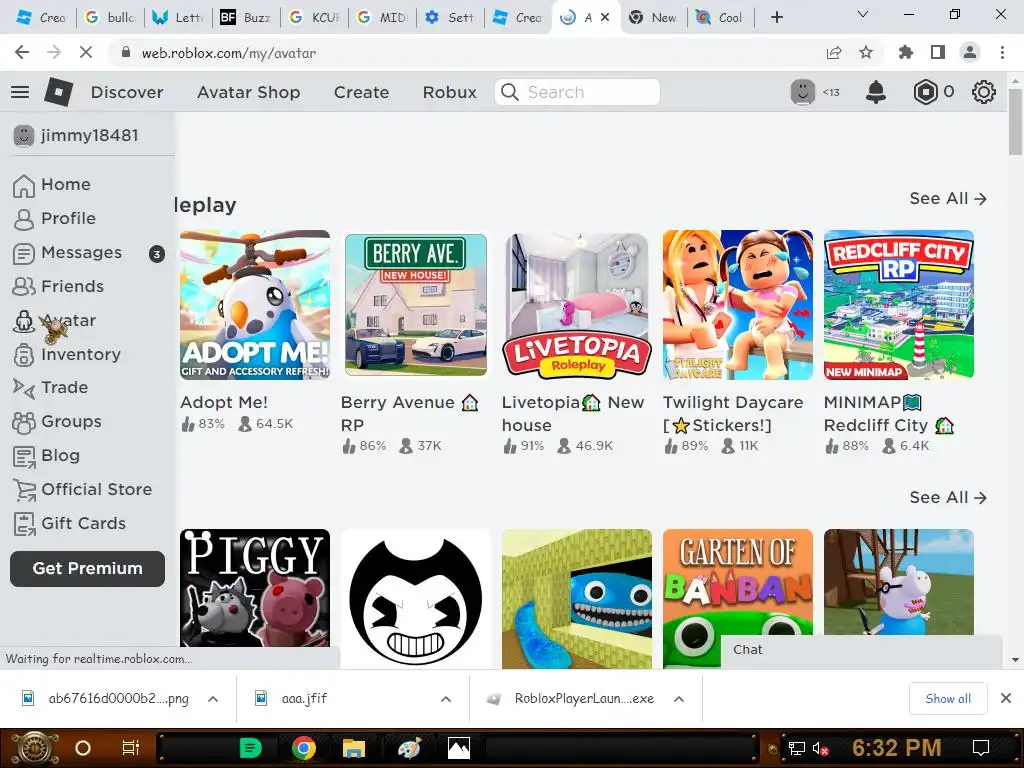Open the Chrome three-dot menu
1024x768 pixels.
[x=1002, y=53]
